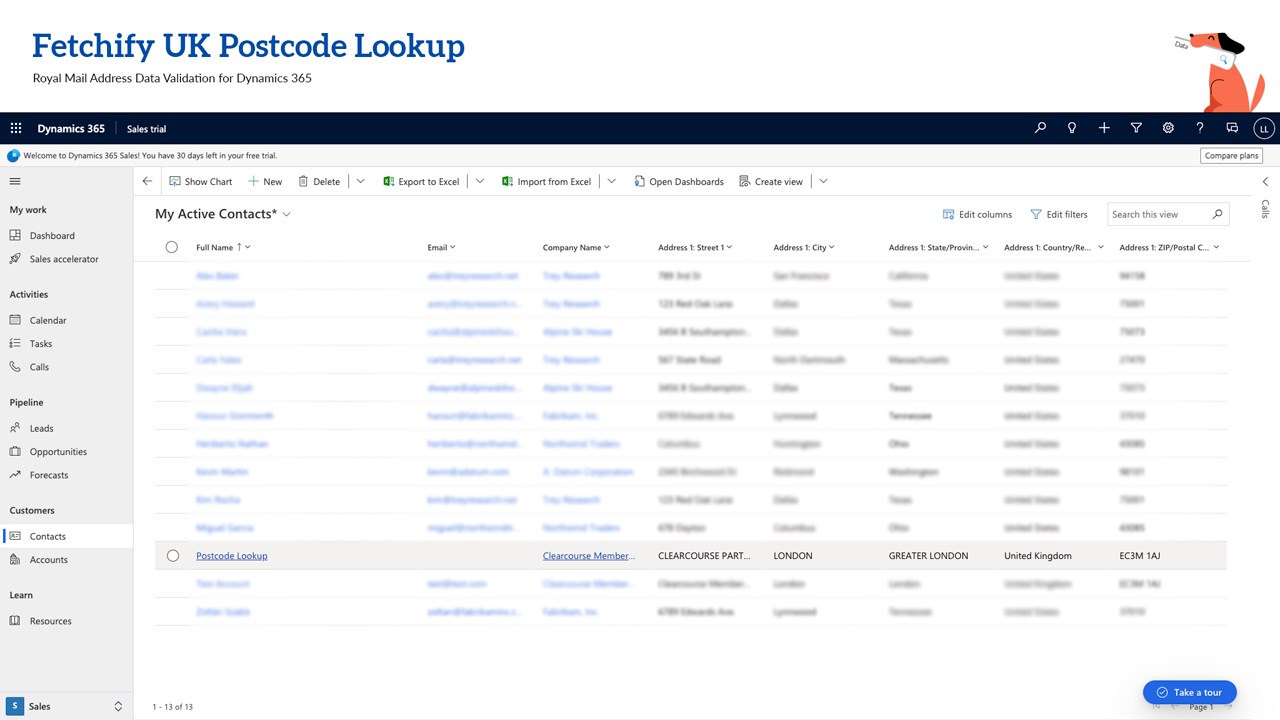The width and height of the screenshot is (1280, 720).
Task: Click Open Dashboards
Action: click(x=678, y=181)
